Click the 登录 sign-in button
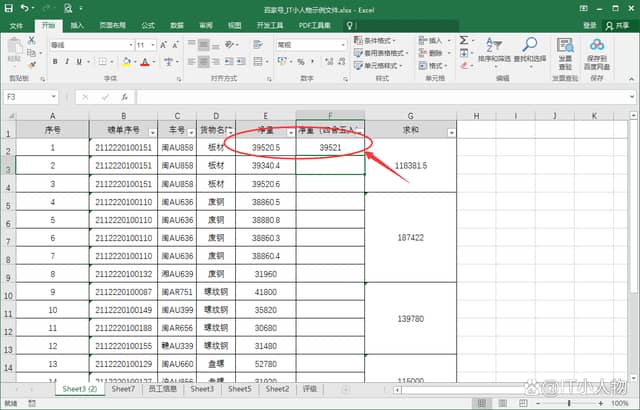 pos(589,25)
